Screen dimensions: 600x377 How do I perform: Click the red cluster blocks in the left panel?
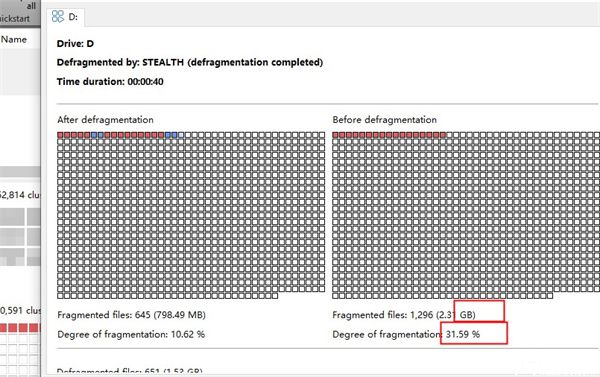tap(20, 328)
